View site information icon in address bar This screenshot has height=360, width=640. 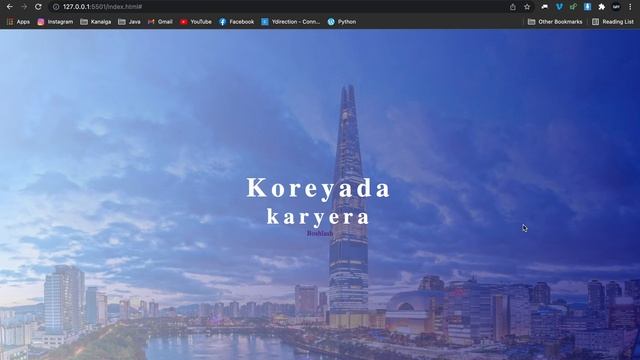coord(56,7)
